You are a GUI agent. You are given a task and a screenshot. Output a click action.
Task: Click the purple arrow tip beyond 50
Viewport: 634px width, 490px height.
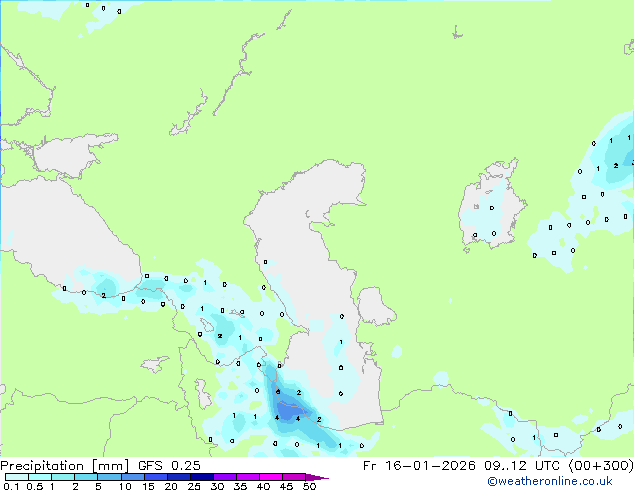pos(317,477)
